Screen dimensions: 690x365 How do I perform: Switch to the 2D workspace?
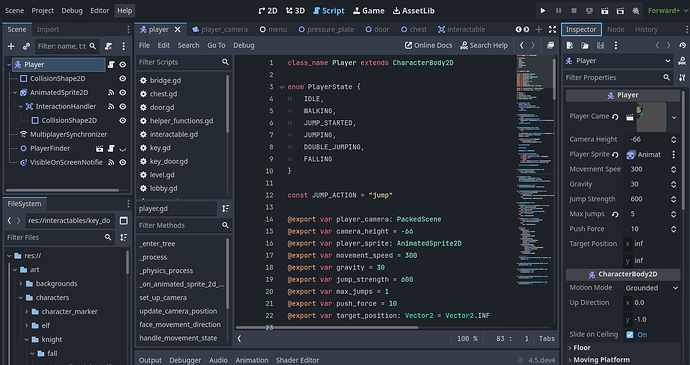268,11
